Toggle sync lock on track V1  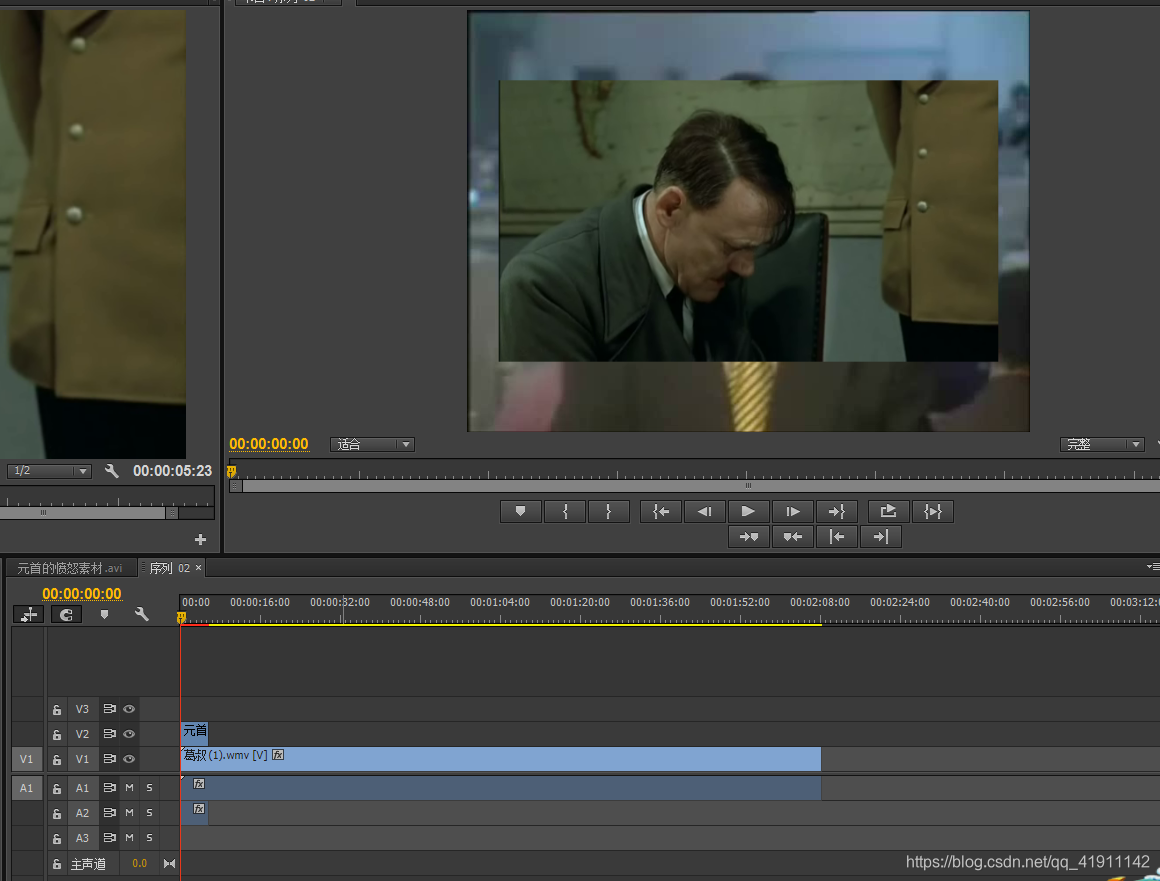click(x=109, y=759)
